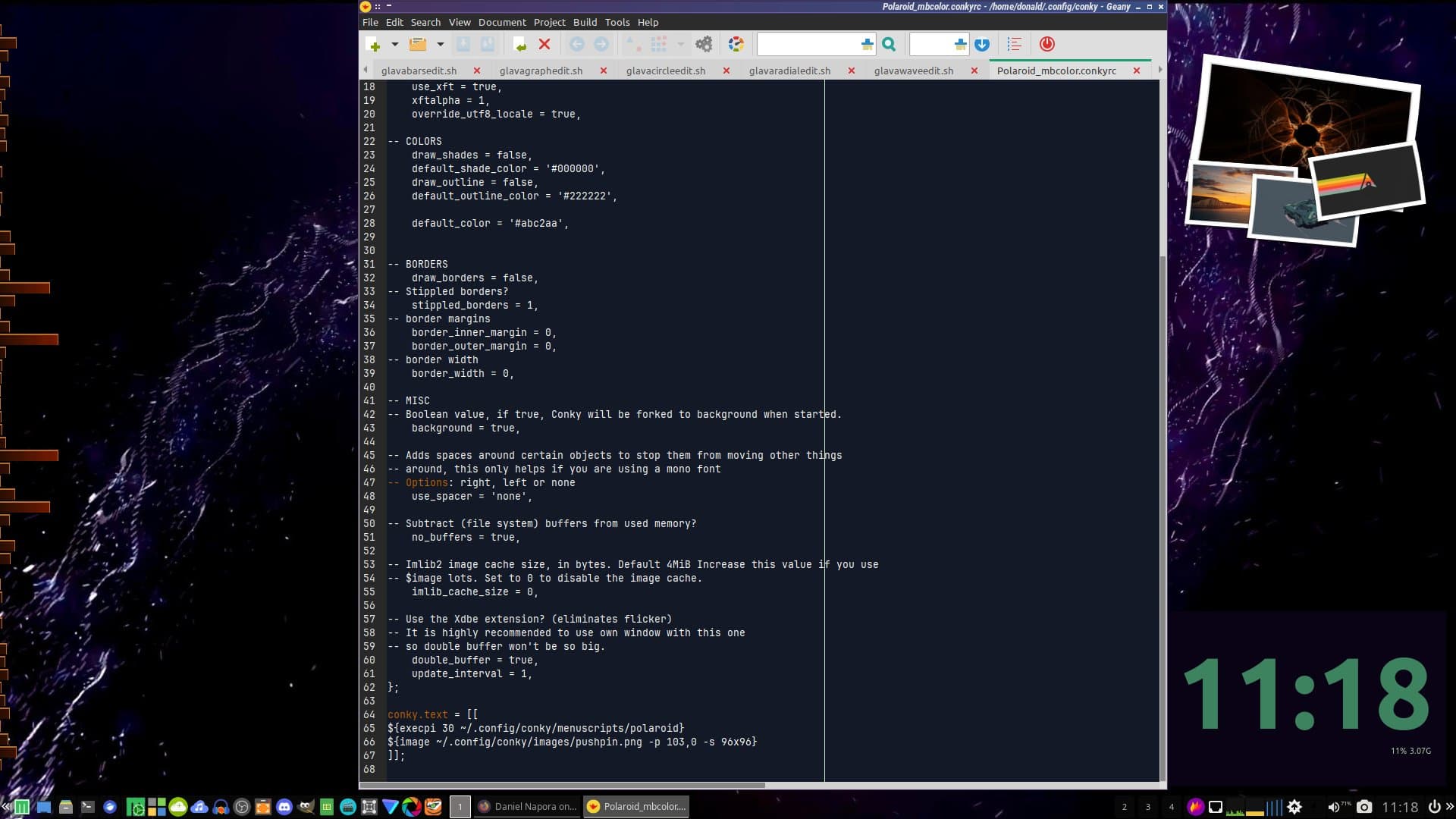Expand the recent files dropdown arrow
This screenshot has height=819, width=1456.
[440, 45]
